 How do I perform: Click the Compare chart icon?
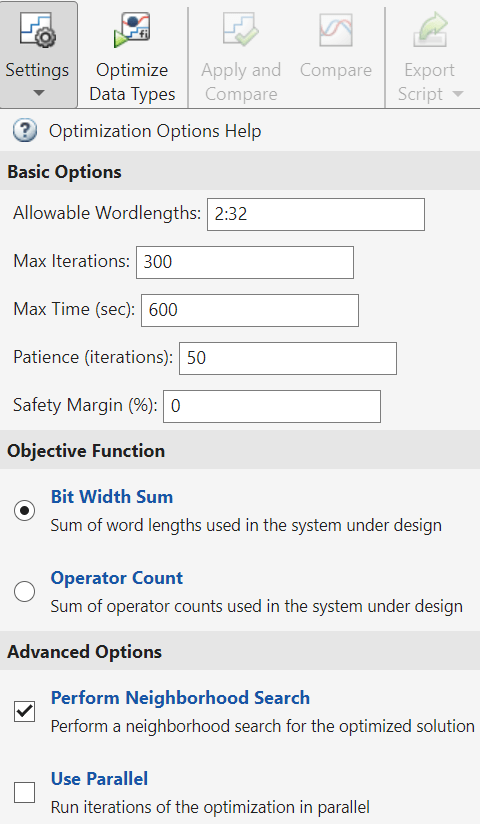click(336, 30)
